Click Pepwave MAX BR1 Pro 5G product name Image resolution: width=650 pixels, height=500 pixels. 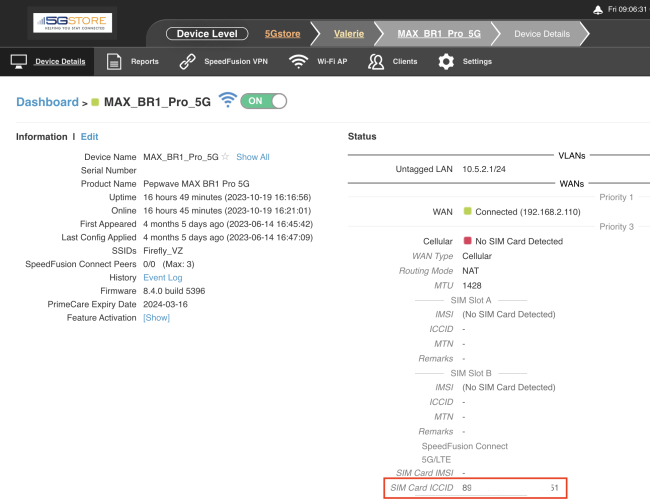pos(196,184)
